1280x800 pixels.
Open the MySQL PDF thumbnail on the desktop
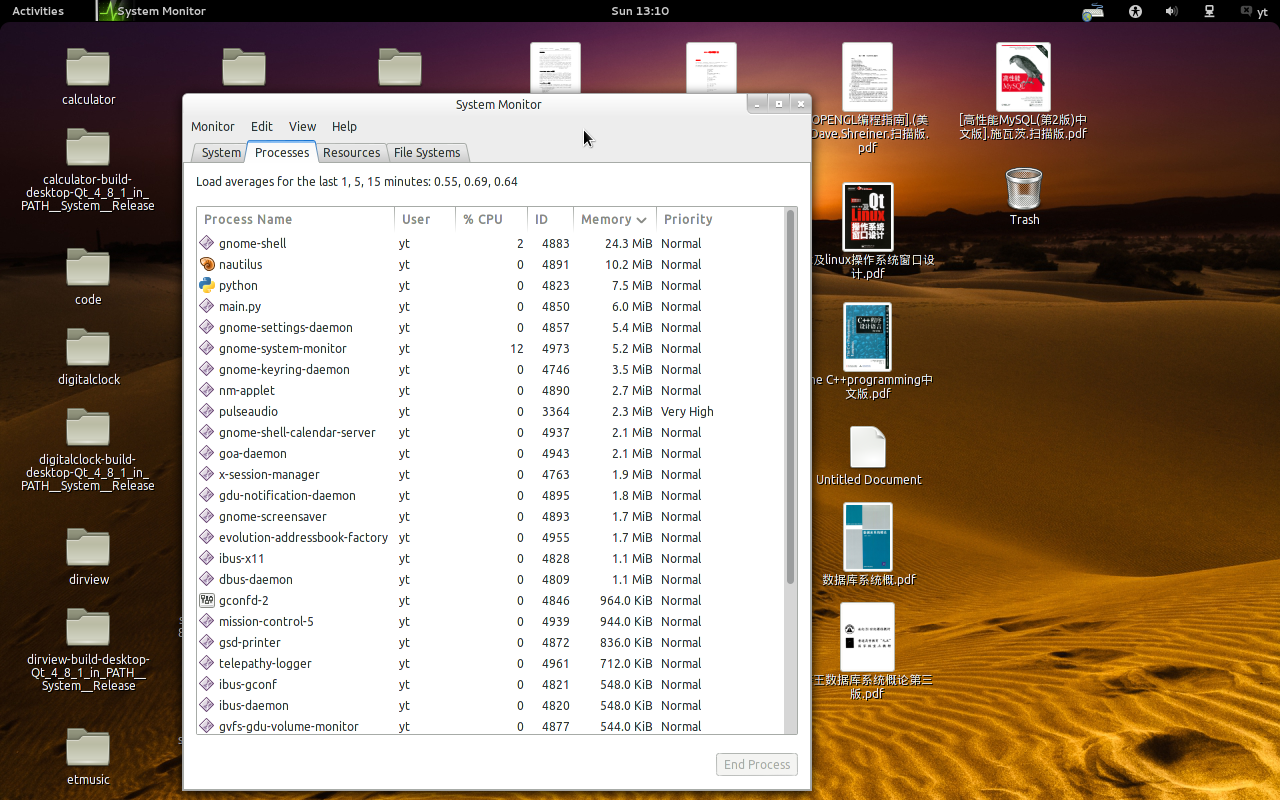click(x=1023, y=77)
